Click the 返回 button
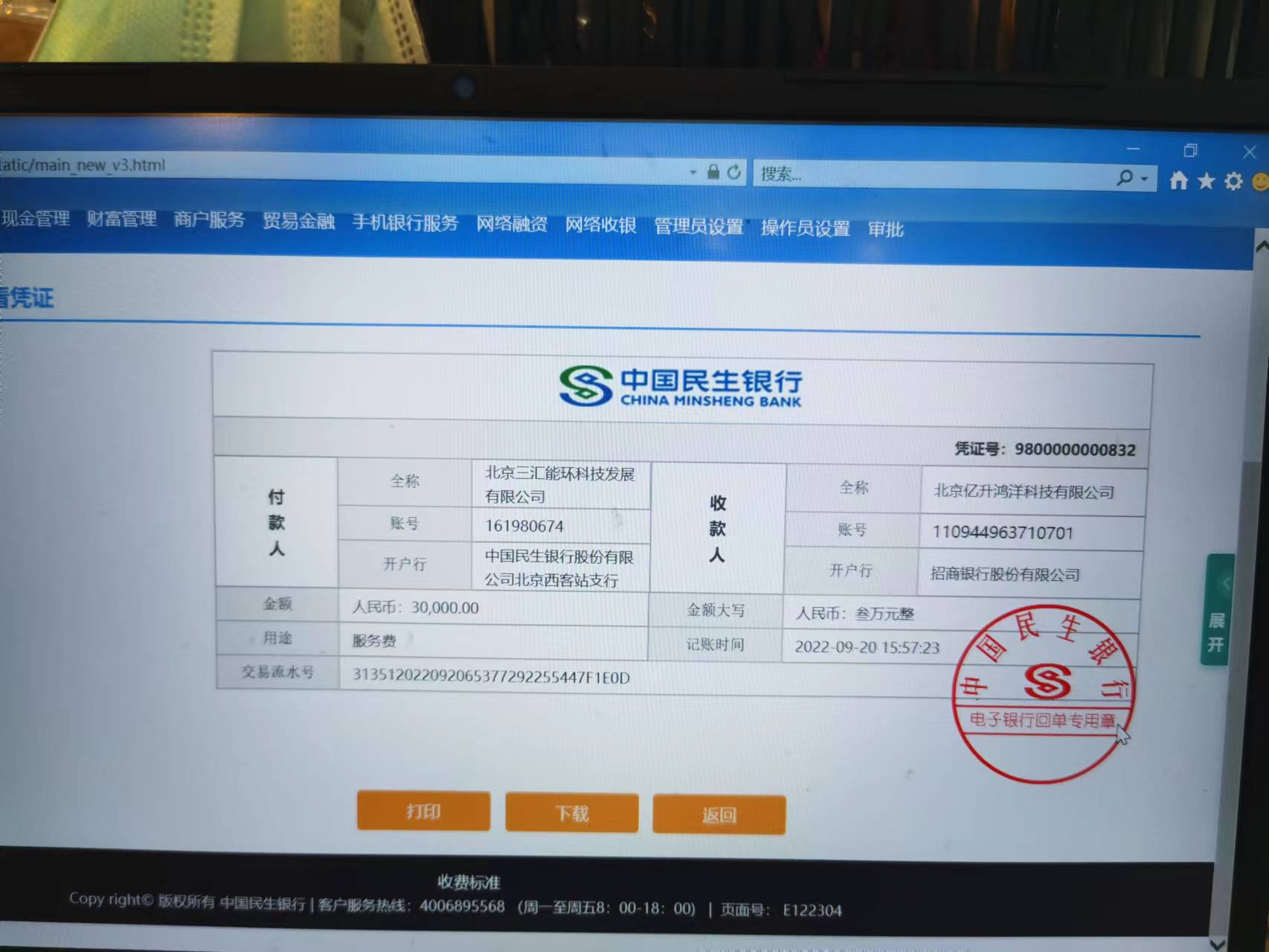 click(719, 815)
